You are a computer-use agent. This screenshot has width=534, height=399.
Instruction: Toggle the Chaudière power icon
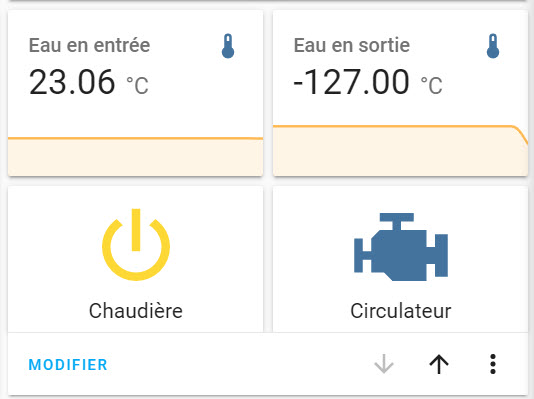click(136, 245)
